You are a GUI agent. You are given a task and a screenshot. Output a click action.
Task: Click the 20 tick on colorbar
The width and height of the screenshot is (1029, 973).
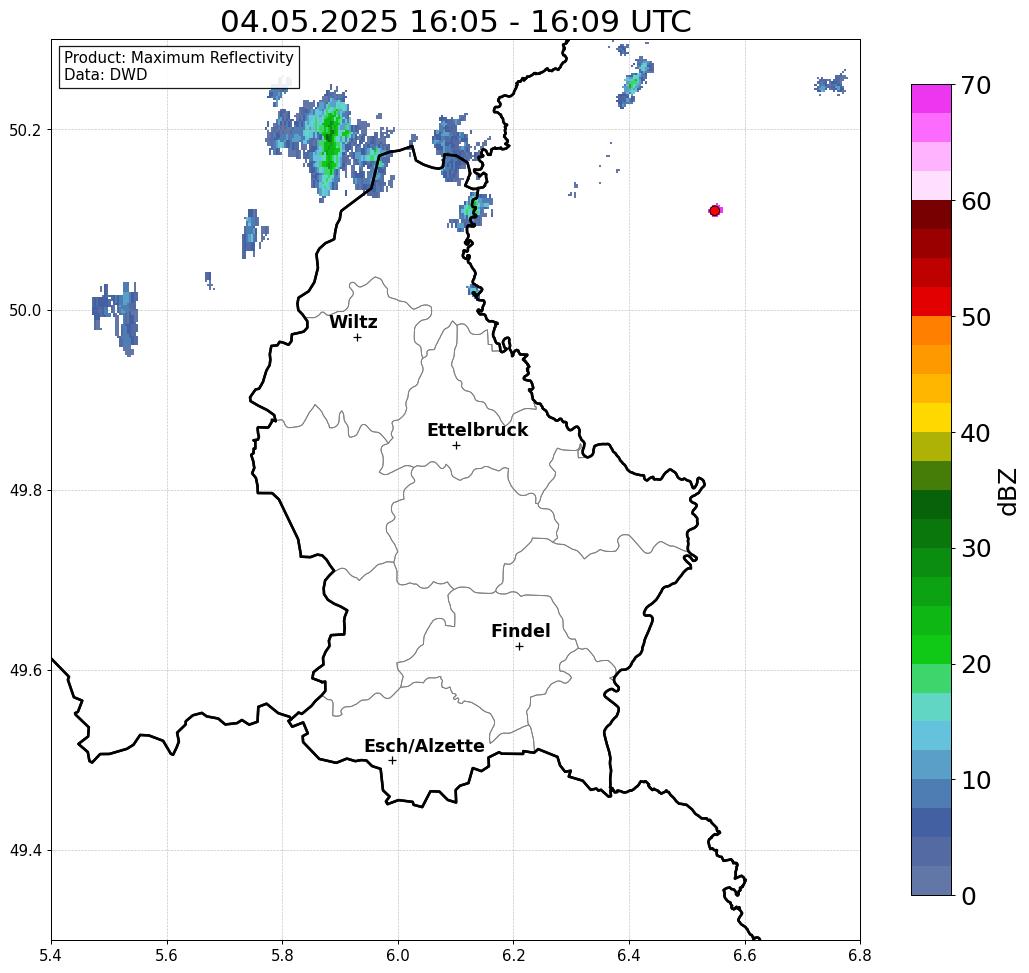tap(976, 664)
